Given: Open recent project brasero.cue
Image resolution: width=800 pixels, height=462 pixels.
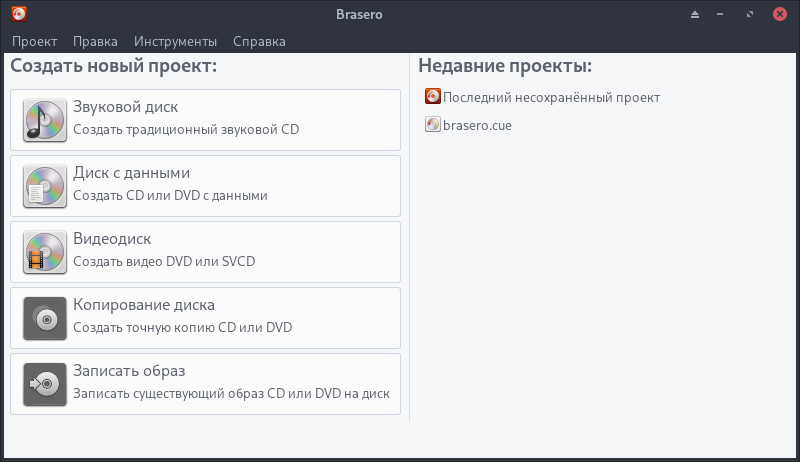Looking at the screenshot, I should click(477, 125).
